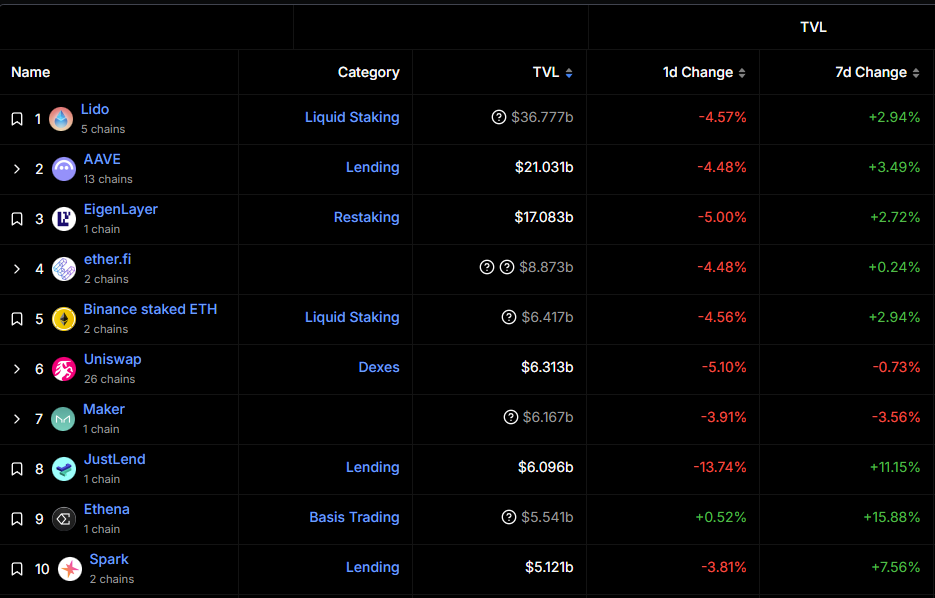Open the Basis Trading category link

point(354,518)
